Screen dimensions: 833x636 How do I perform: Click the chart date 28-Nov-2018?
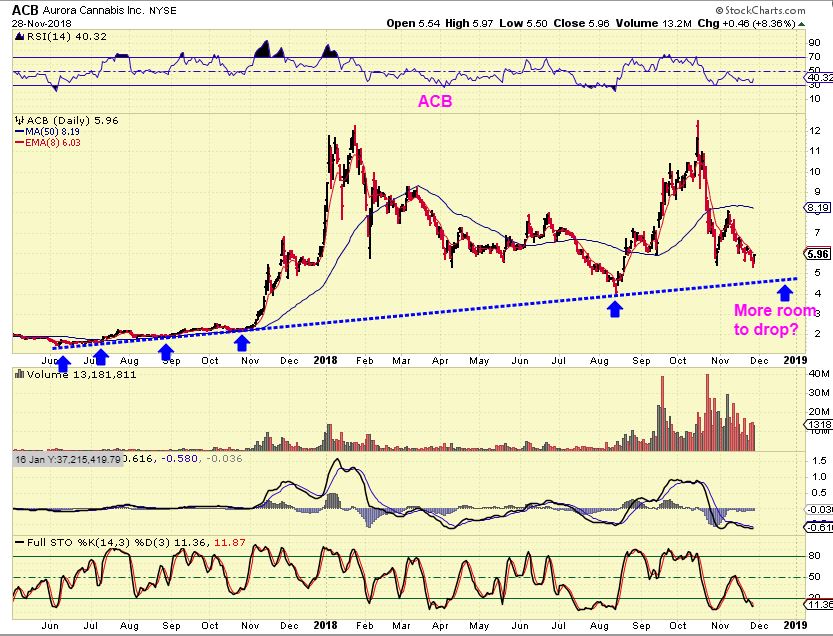pos(41,24)
